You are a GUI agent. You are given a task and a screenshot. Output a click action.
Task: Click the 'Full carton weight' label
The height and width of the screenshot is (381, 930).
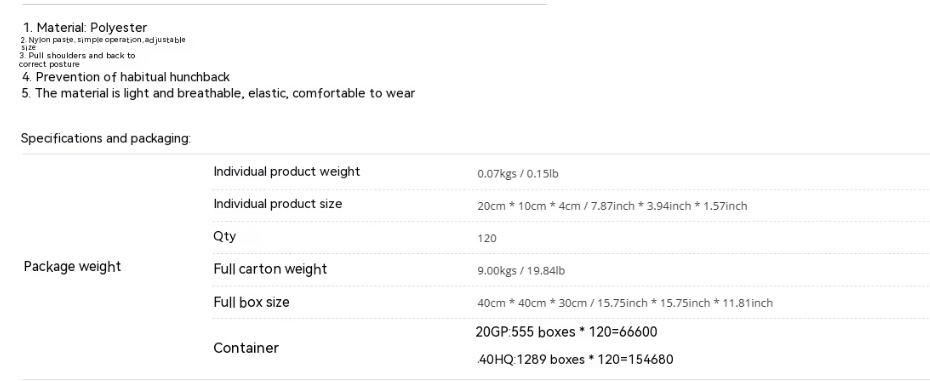(270, 269)
